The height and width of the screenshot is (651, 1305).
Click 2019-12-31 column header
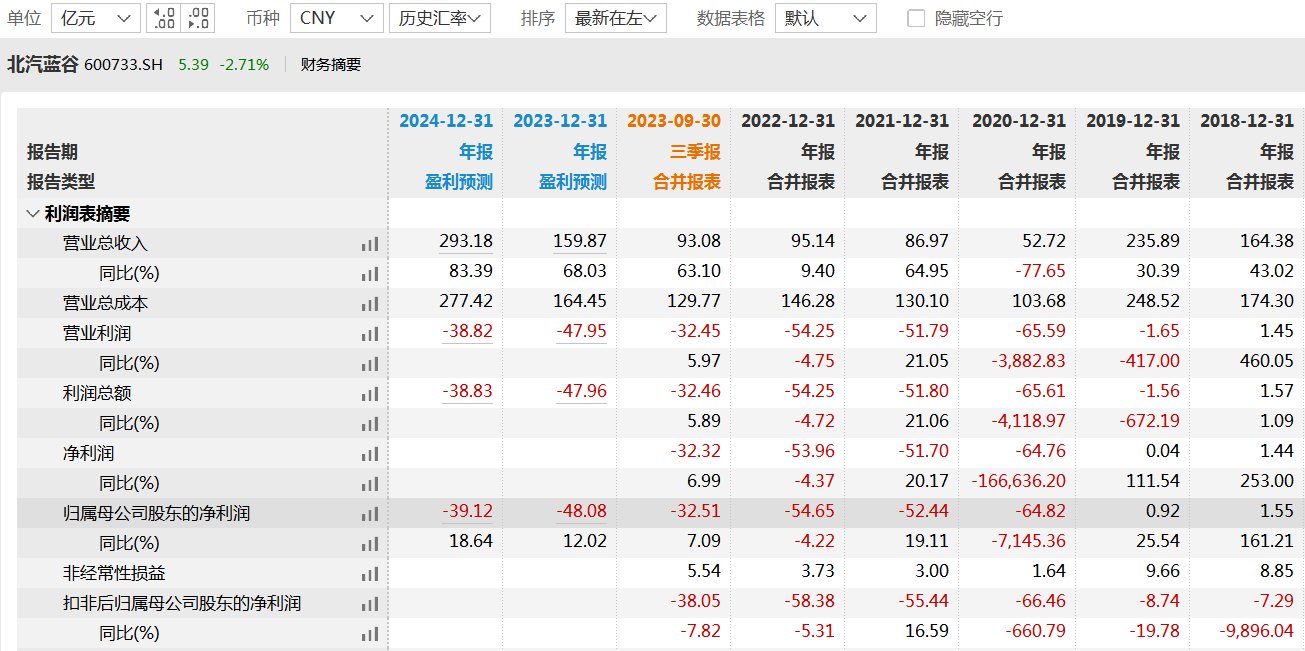[x=1133, y=120]
